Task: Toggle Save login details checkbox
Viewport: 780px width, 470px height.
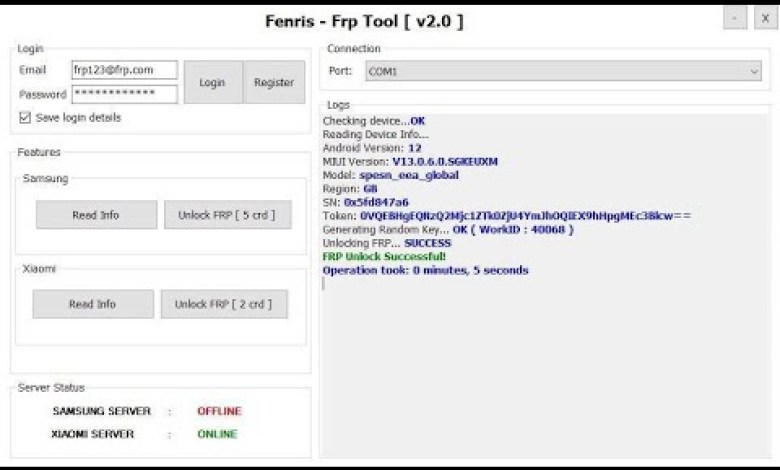Action: 25,118
